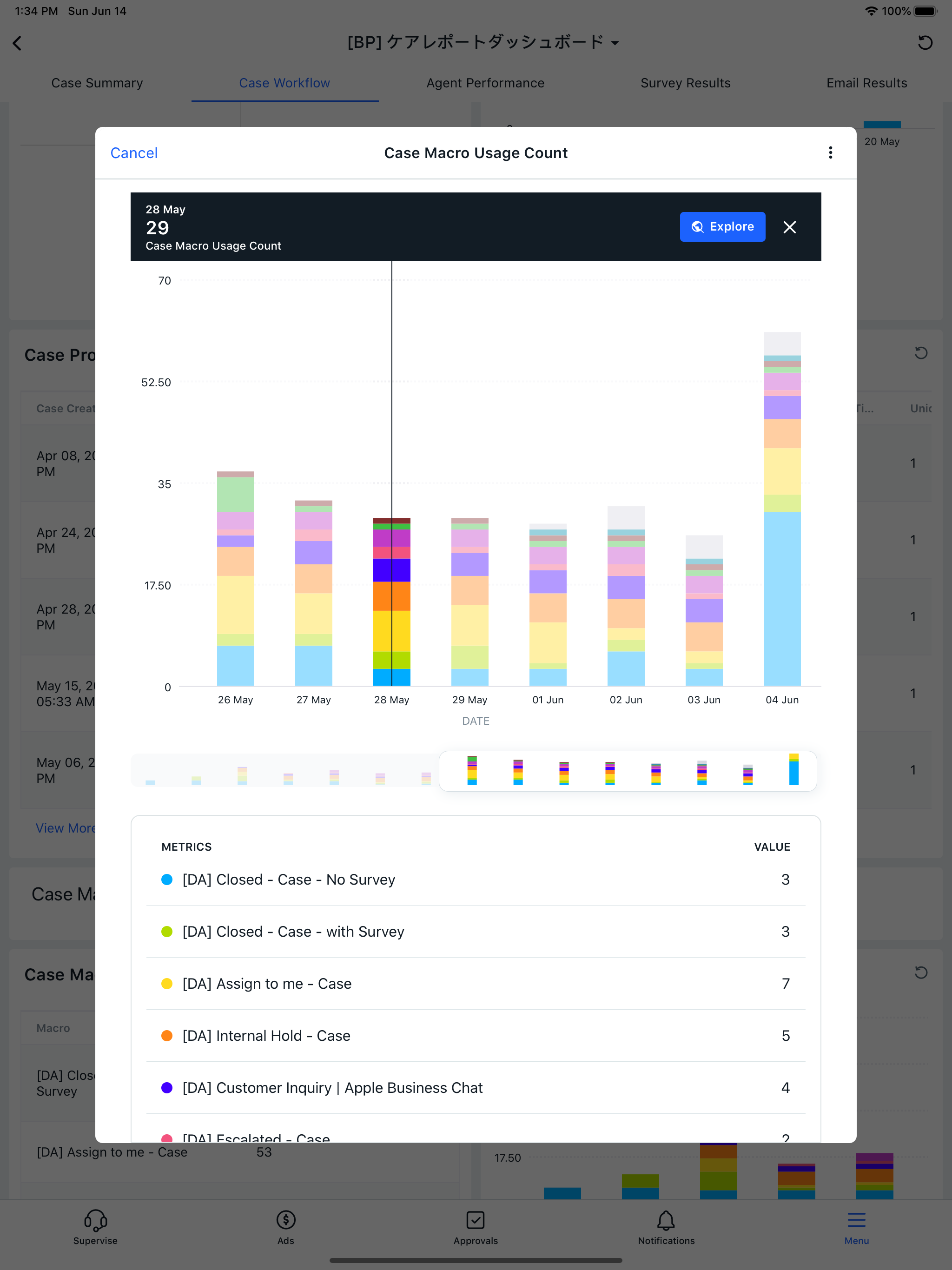
Task: Switch to Survey Results tab
Action: pyautogui.click(x=685, y=83)
